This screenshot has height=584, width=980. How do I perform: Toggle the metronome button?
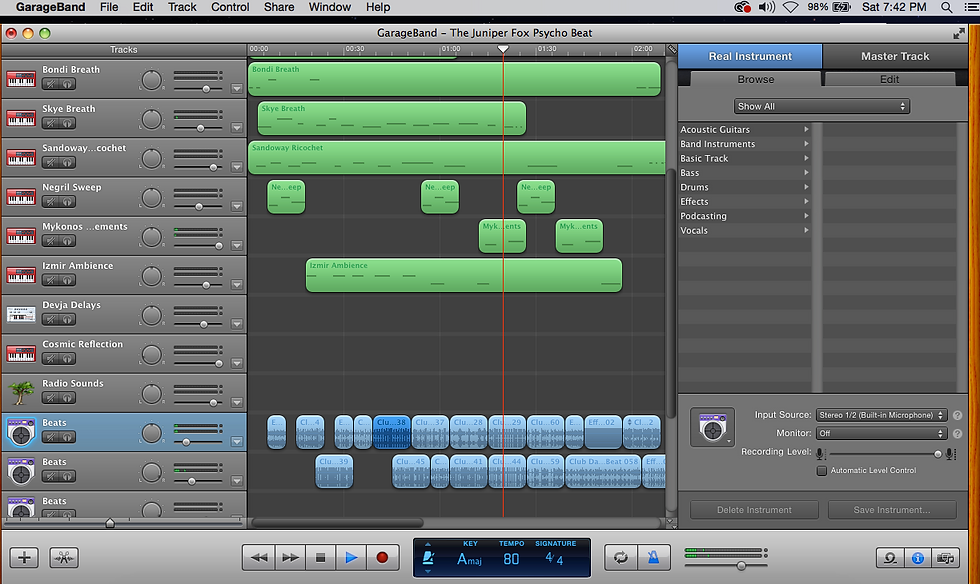click(653, 557)
